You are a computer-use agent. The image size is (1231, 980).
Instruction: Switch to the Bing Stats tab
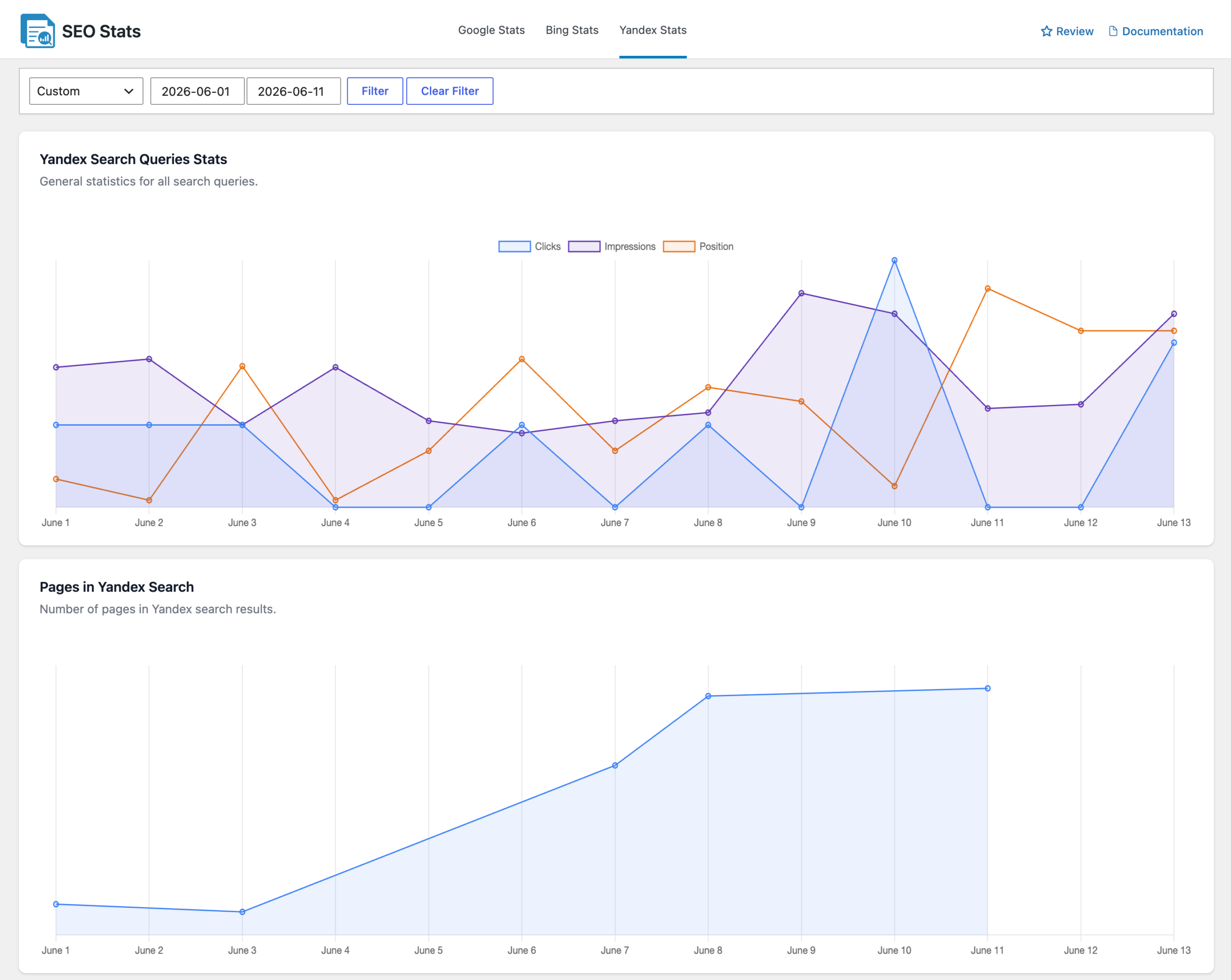click(x=572, y=30)
